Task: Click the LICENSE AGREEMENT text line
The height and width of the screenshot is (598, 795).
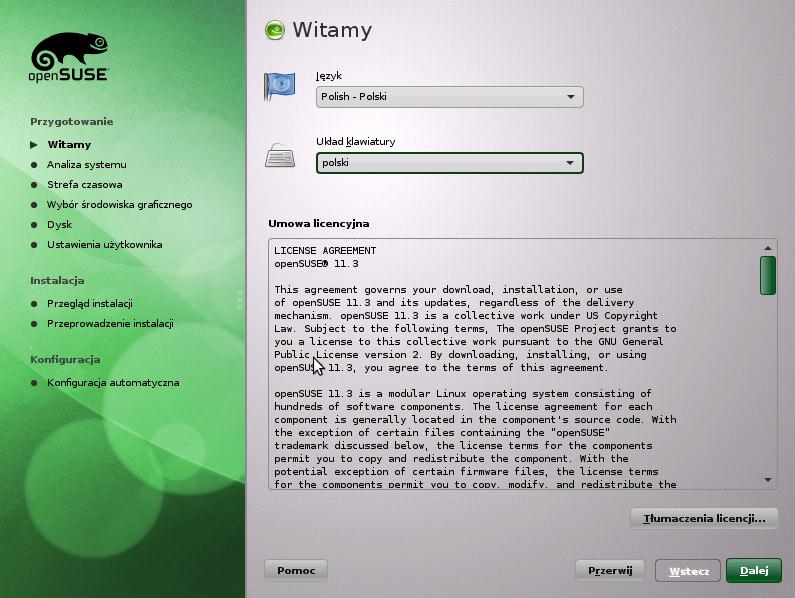Action: tap(325, 251)
